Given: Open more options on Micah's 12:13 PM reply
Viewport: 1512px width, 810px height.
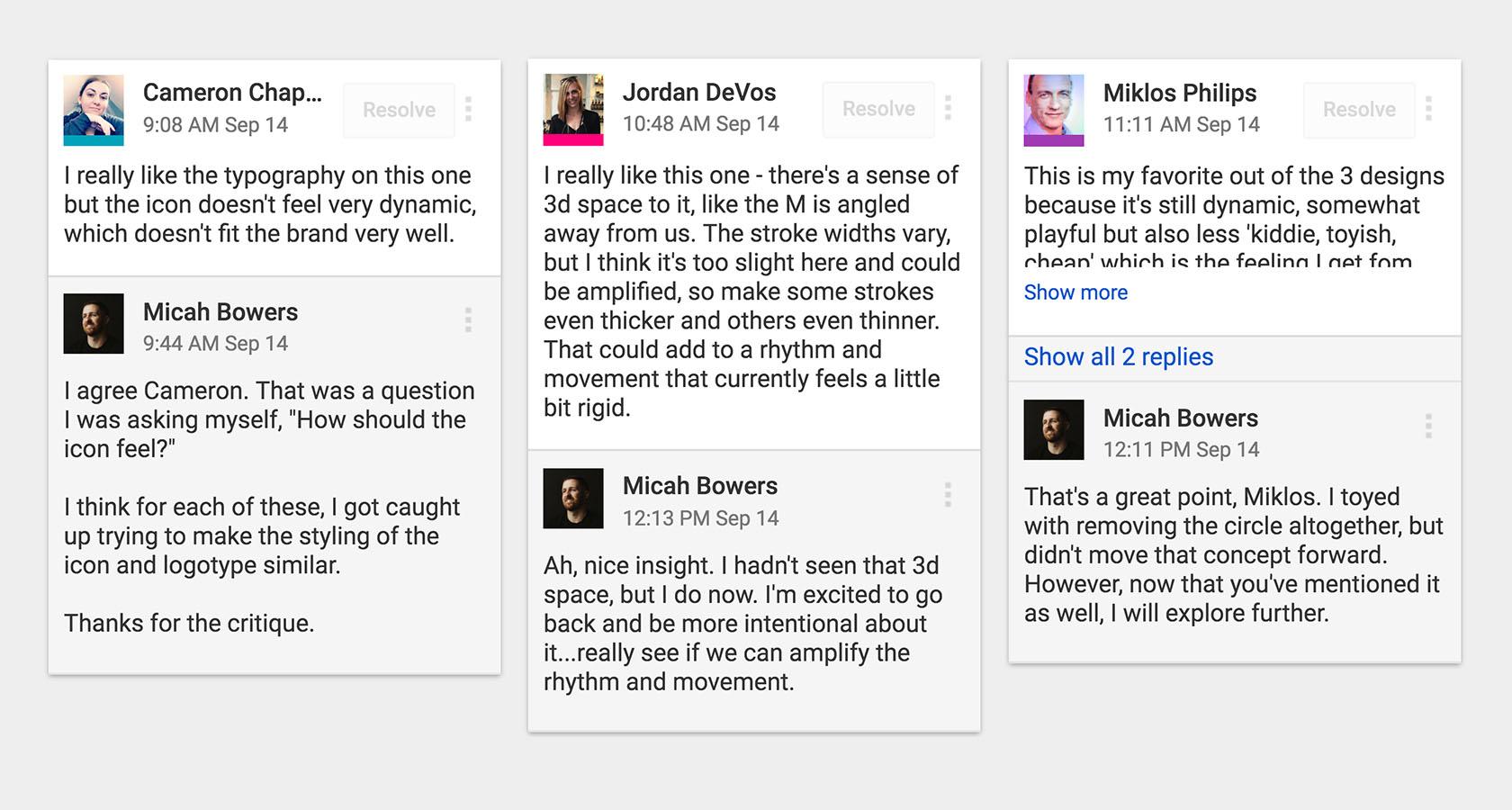Looking at the screenshot, I should pyautogui.click(x=948, y=495).
